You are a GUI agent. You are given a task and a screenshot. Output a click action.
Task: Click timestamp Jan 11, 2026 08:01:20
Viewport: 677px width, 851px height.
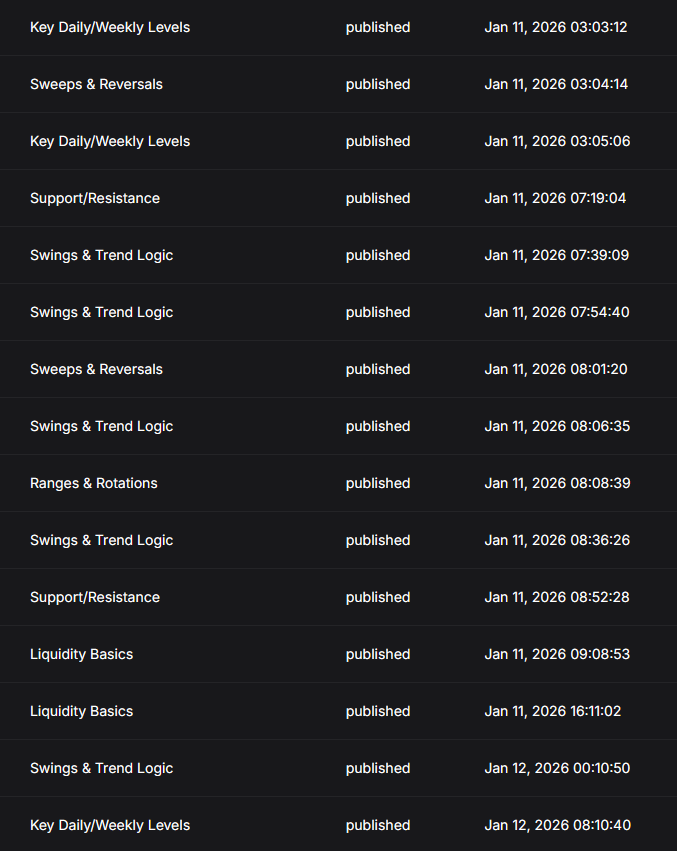[x=556, y=369]
